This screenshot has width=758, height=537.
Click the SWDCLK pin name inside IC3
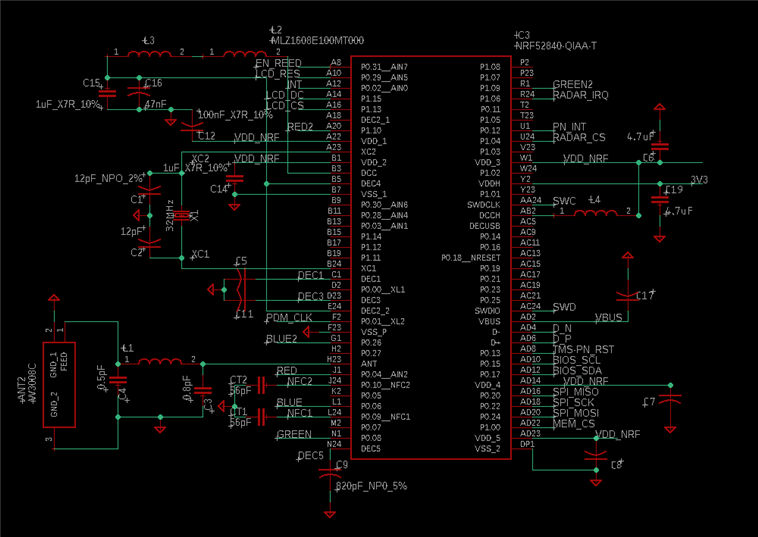[x=483, y=205]
